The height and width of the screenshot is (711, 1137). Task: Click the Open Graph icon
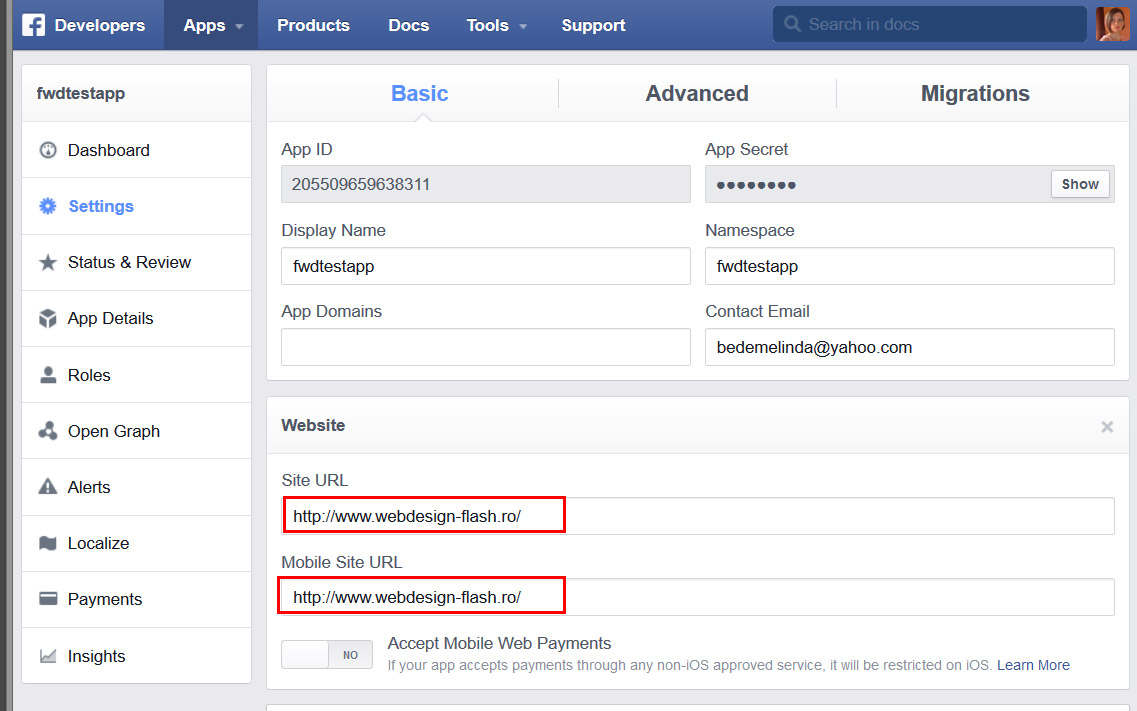[48, 432]
